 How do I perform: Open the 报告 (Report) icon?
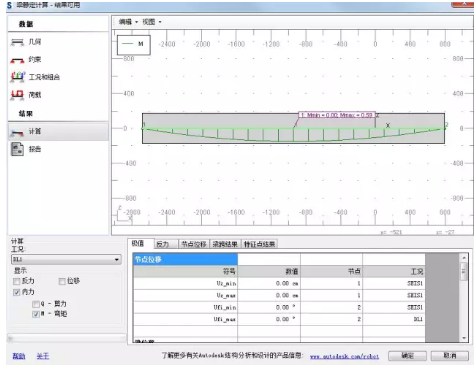[17, 149]
